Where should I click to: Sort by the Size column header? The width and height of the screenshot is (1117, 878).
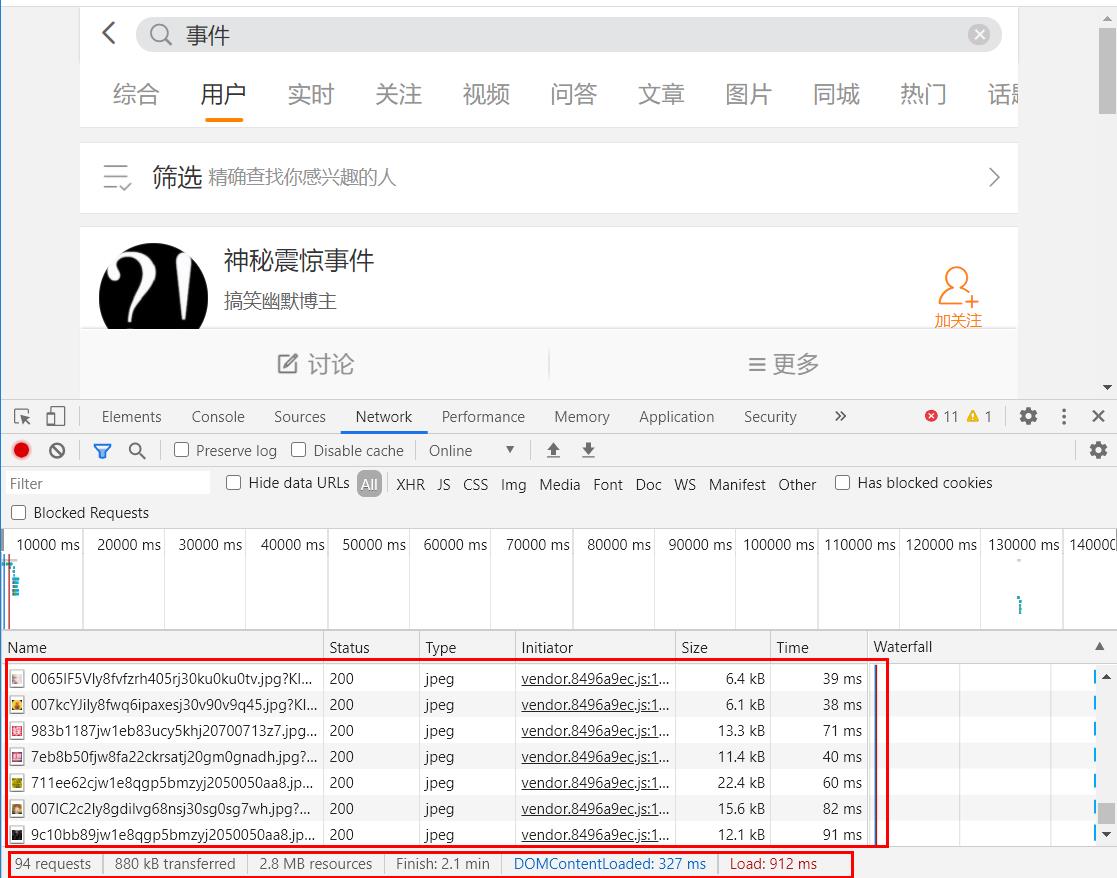(722, 647)
